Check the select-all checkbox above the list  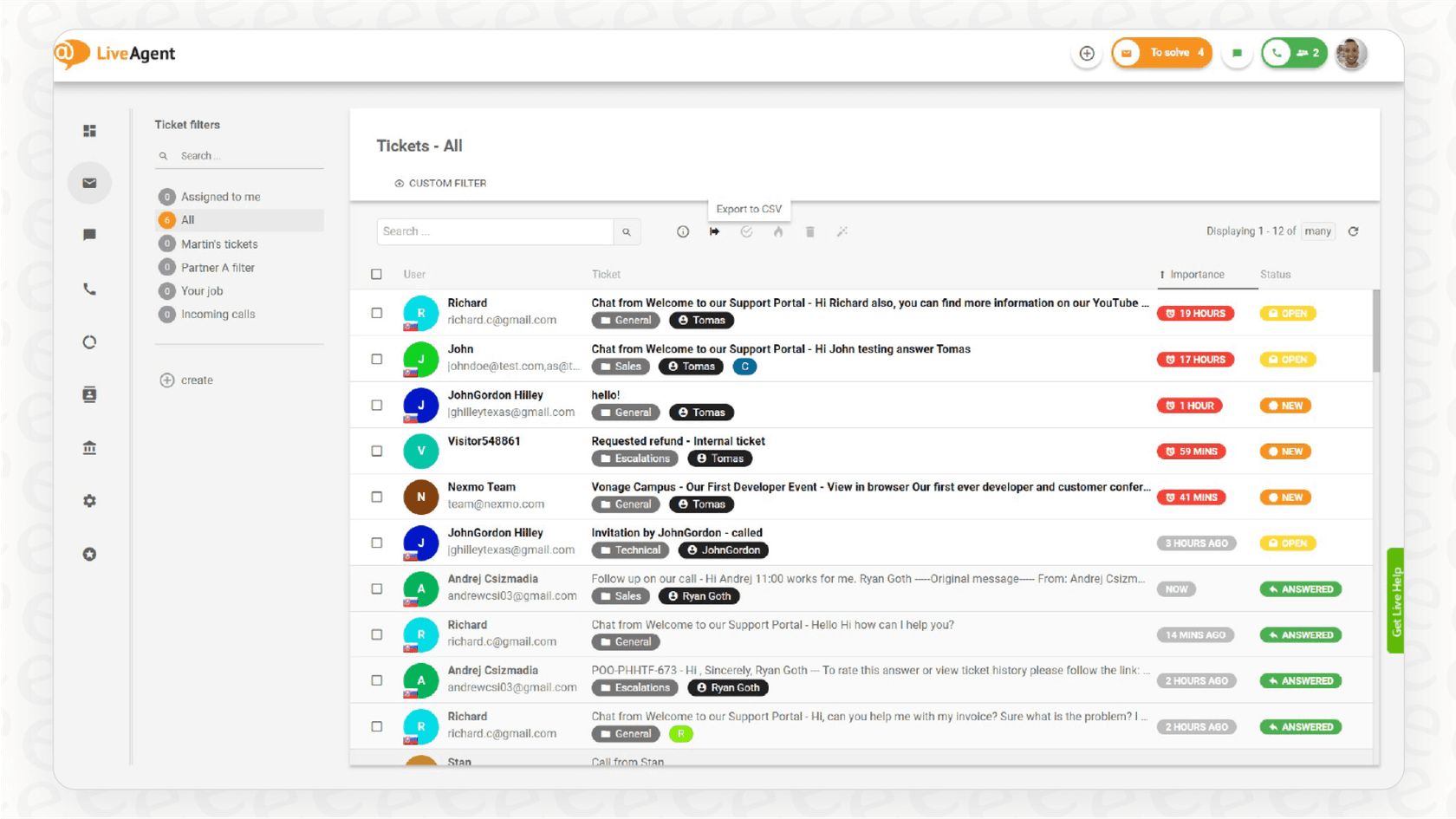tap(376, 274)
